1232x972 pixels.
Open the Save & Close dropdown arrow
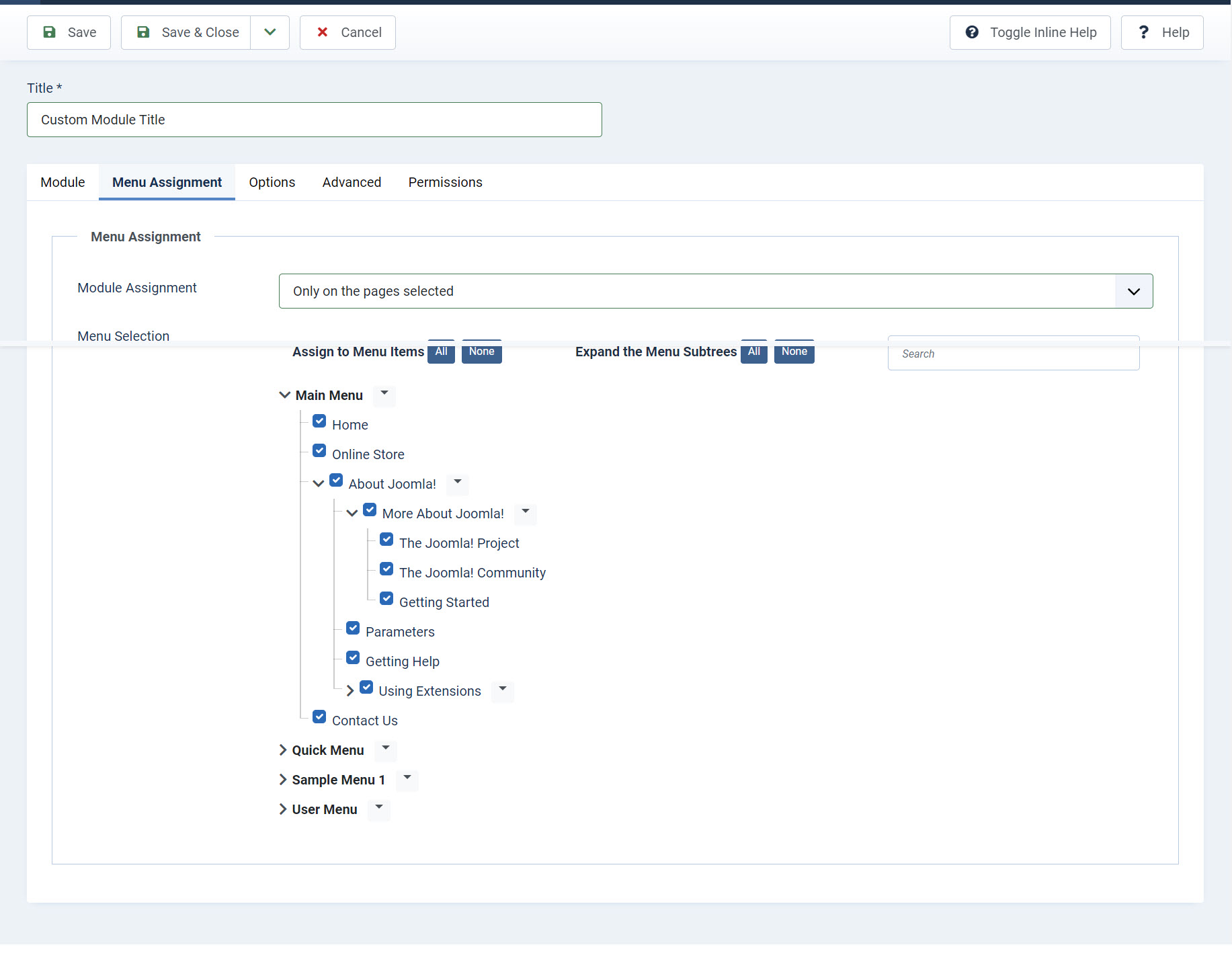tap(270, 32)
